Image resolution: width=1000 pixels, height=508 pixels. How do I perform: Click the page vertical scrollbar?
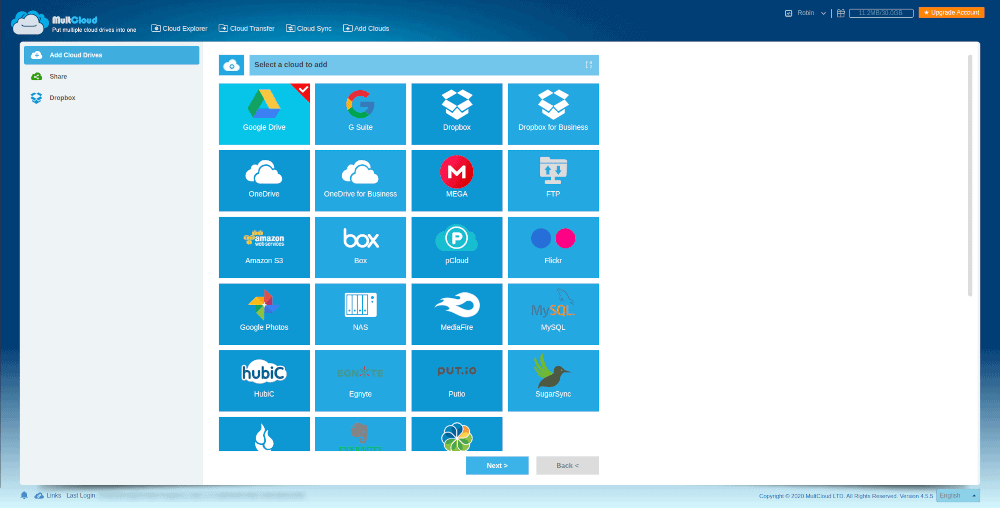[x=970, y=175]
